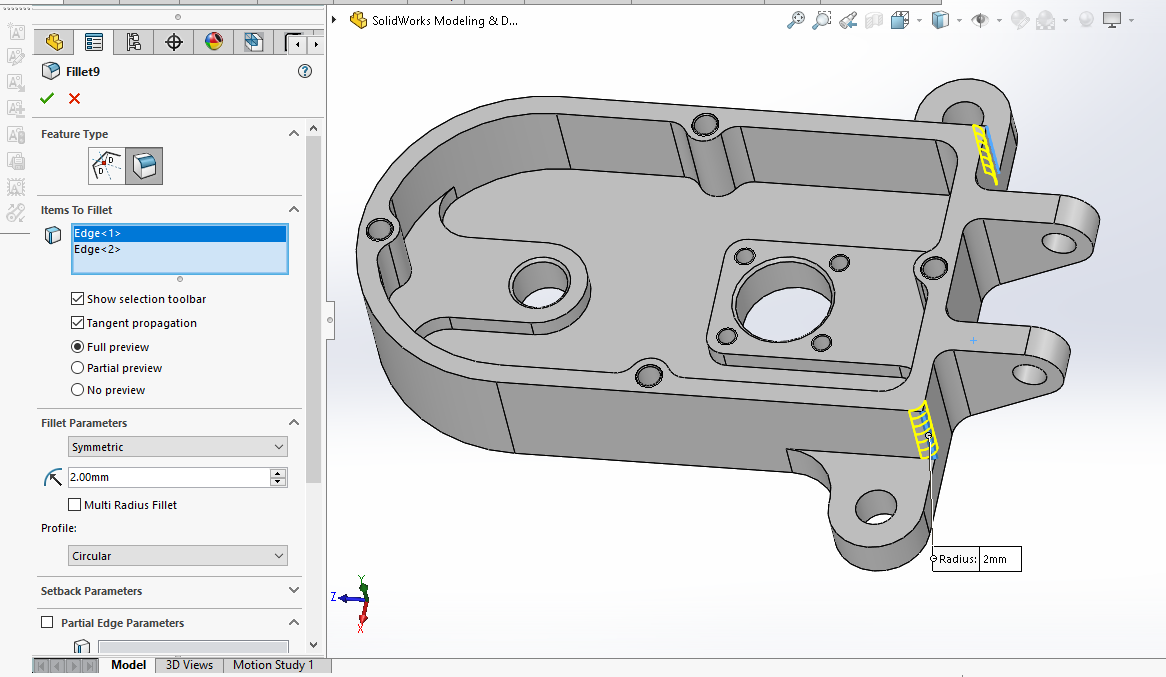This screenshot has height=677, width=1166.
Task: Click the 2.00mm radius input field
Action: pos(168,478)
